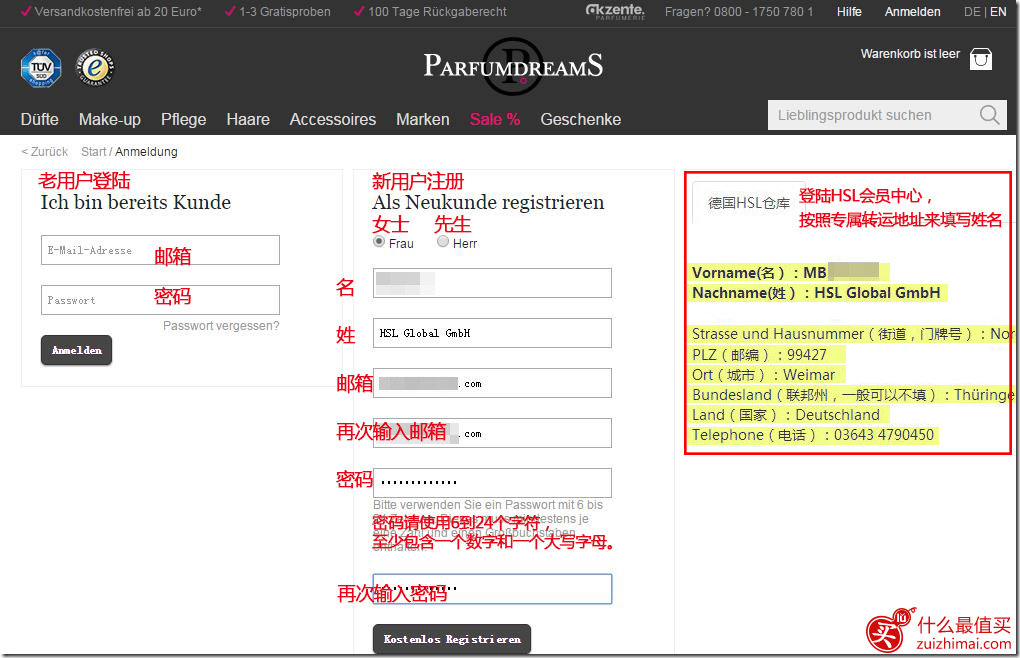
Task: Click the Anmelden link in top bar
Action: (912, 12)
